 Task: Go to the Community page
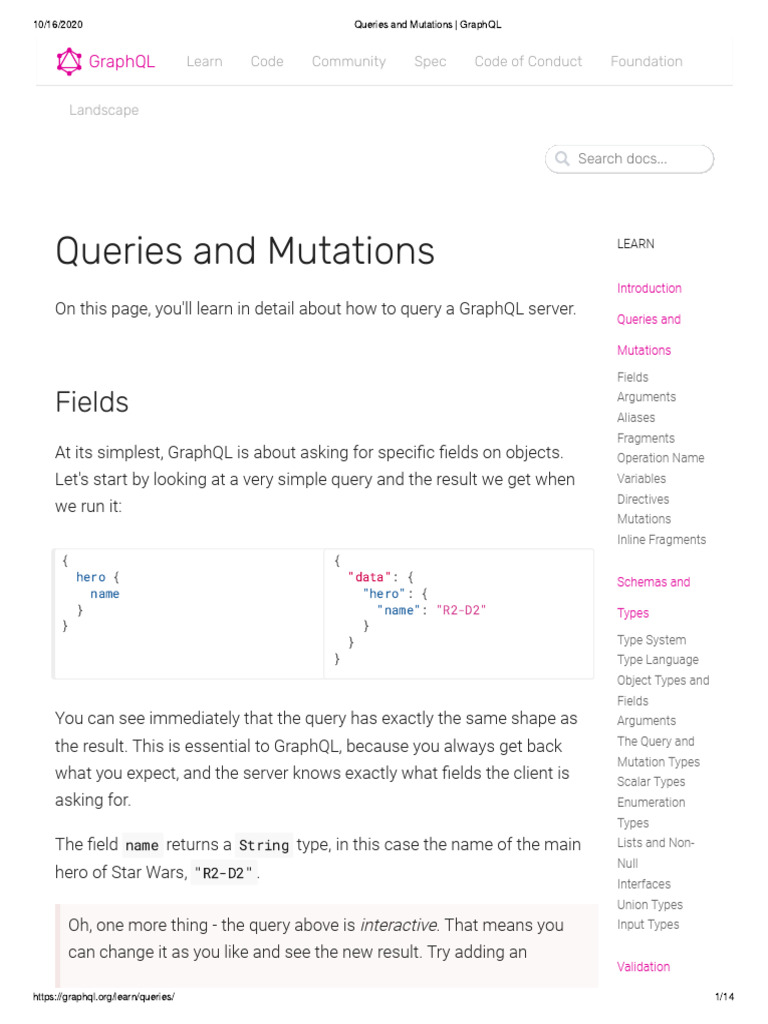348,62
